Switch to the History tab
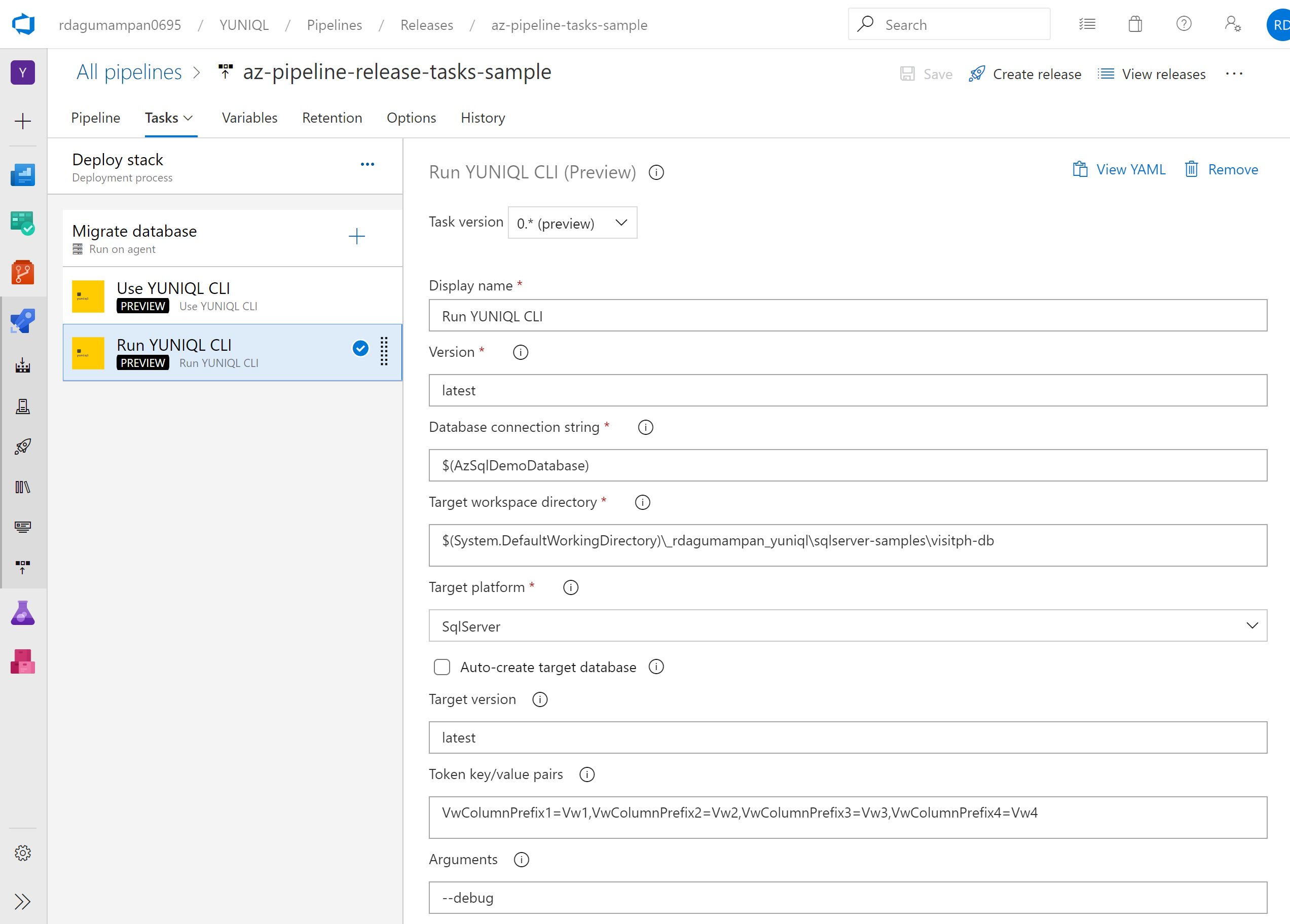The image size is (1290, 924). pyautogui.click(x=483, y=118)
